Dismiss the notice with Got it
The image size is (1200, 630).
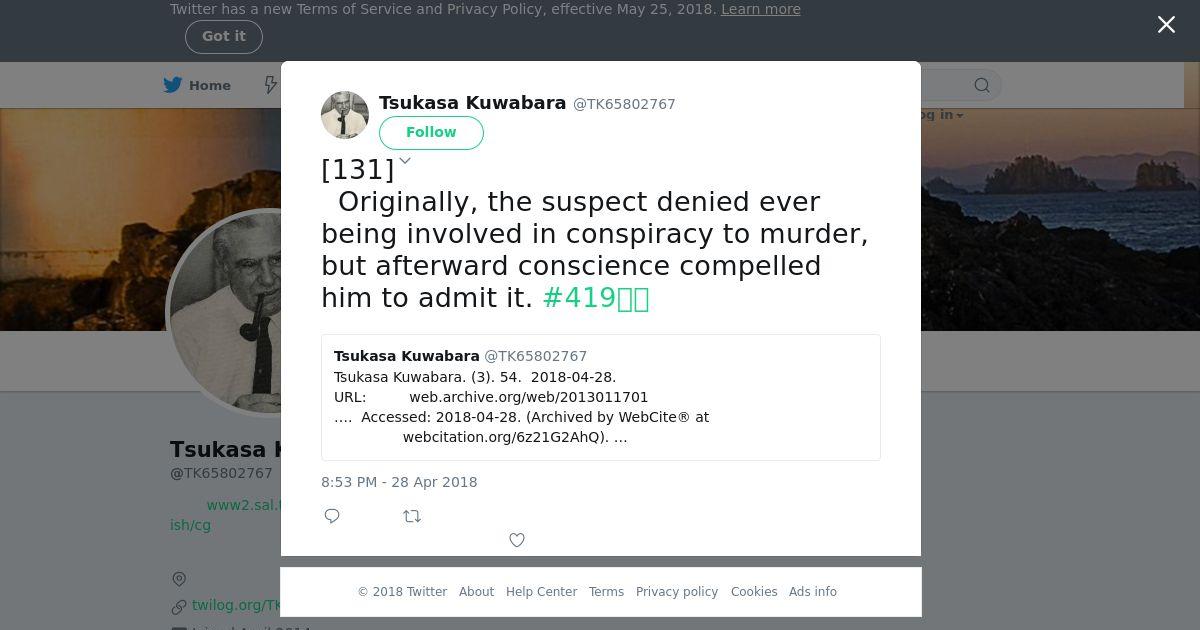tap(224, 36)
